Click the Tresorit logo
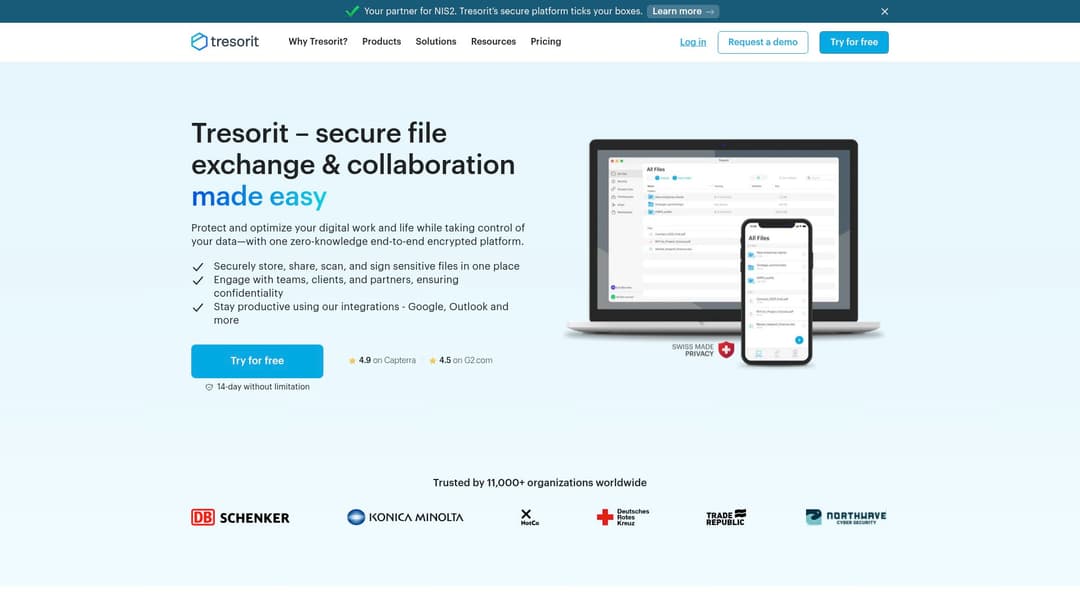The height and width of the screenshot is (608, 1080). (225, 41)
